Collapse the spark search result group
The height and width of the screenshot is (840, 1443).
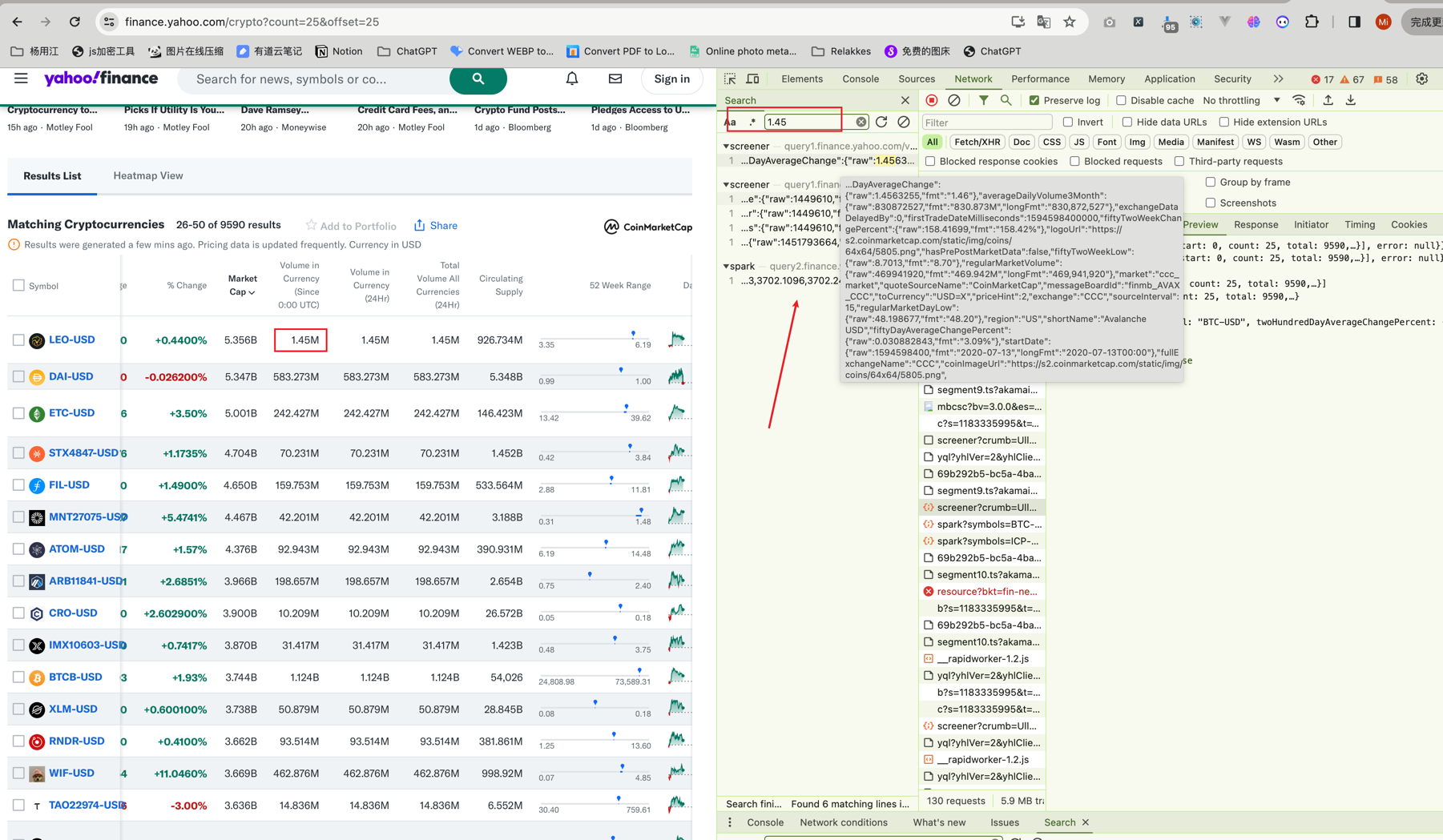(726, 266)
